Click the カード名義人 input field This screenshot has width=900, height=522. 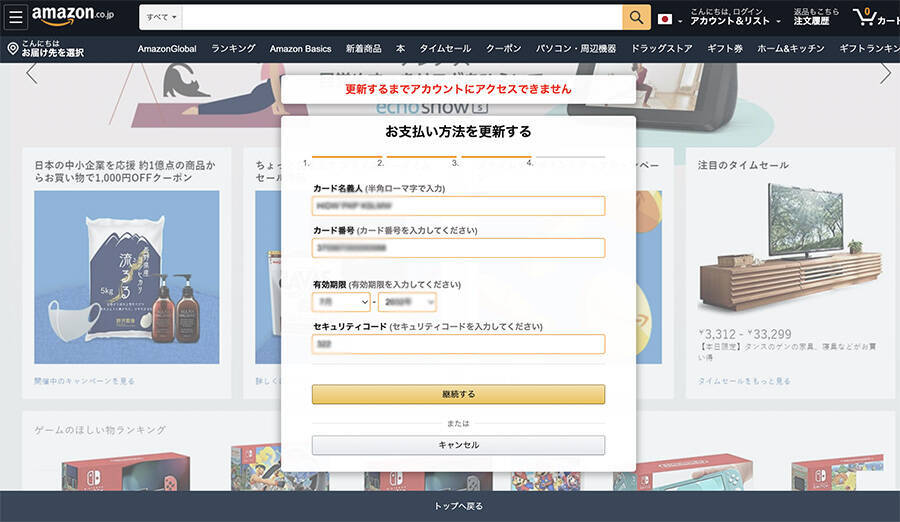(x=458, y=206)
